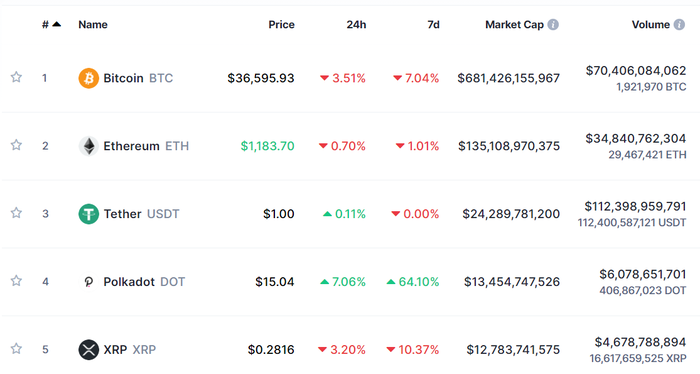This screenshot has width=700, height=374.
Task: Add Polkadot to watchlist with star
Action: 16,281
